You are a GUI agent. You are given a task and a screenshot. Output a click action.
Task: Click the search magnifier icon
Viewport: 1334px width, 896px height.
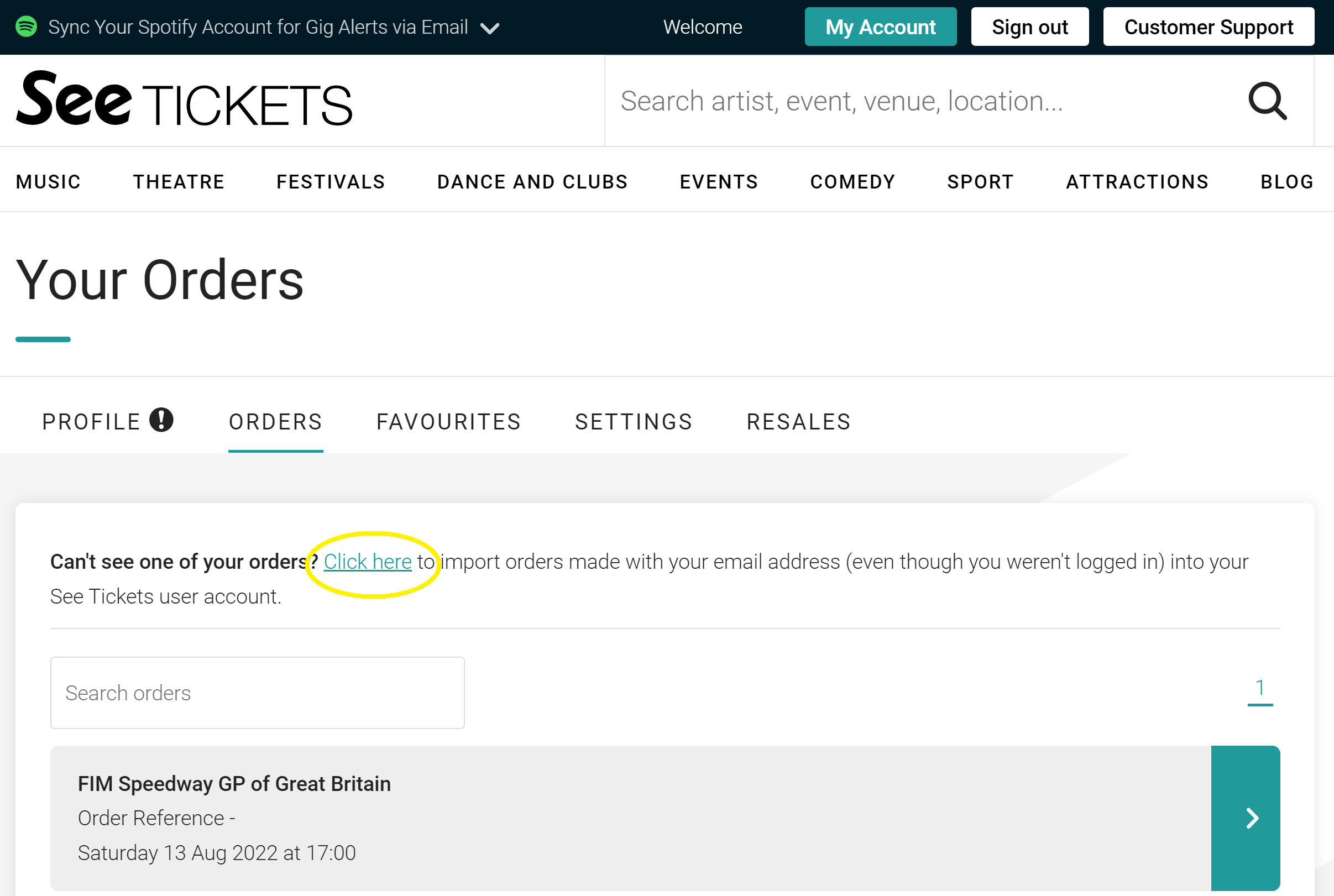pos(1267,101)
